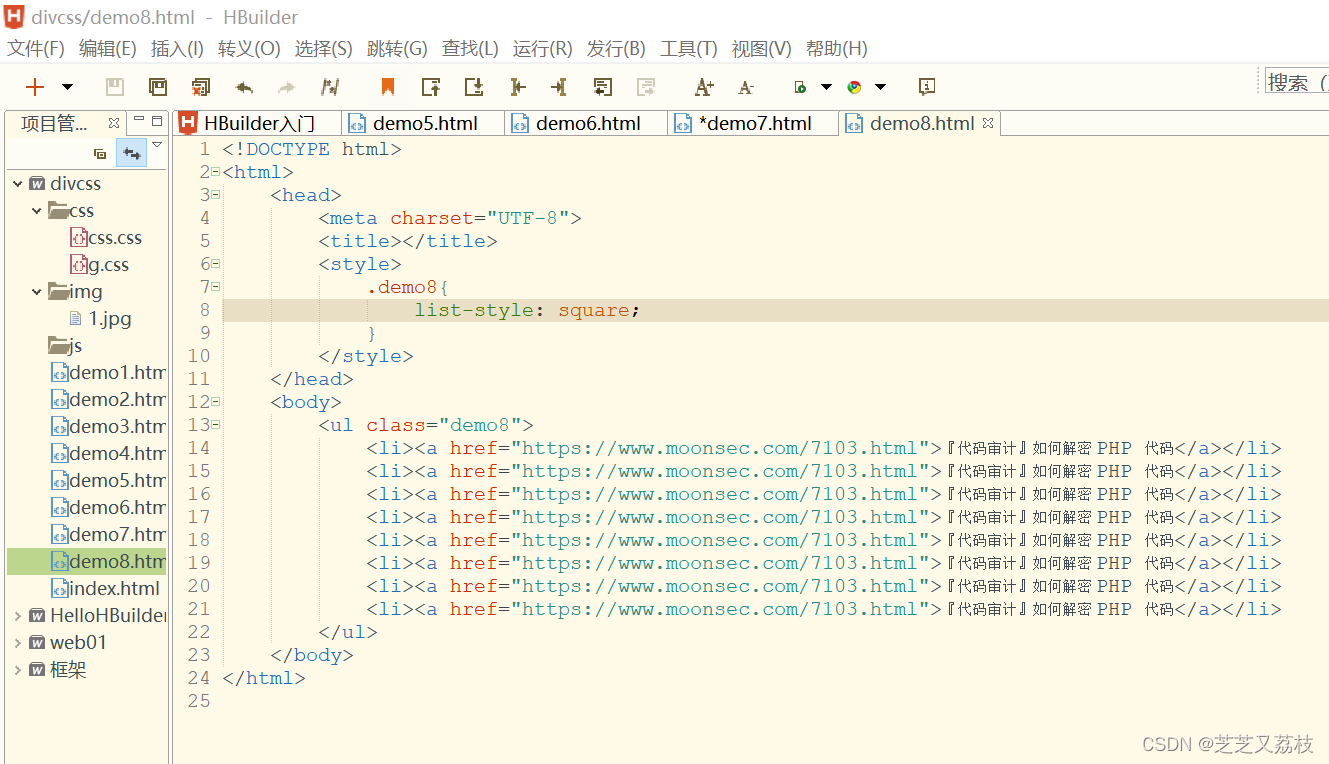Click the go back navigation icon
This screenshot has width=1329, height=764.
point(602,87)
